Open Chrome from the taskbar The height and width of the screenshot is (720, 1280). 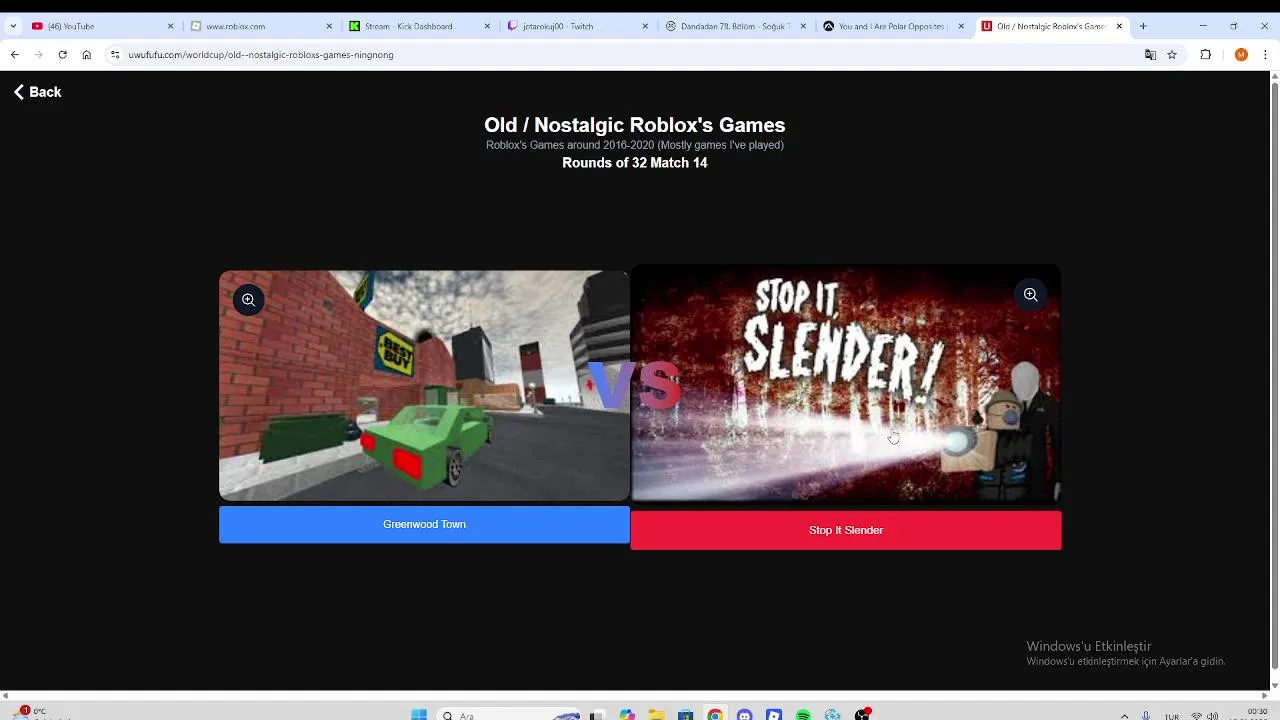pyautogui.click(x=714, y=715)
